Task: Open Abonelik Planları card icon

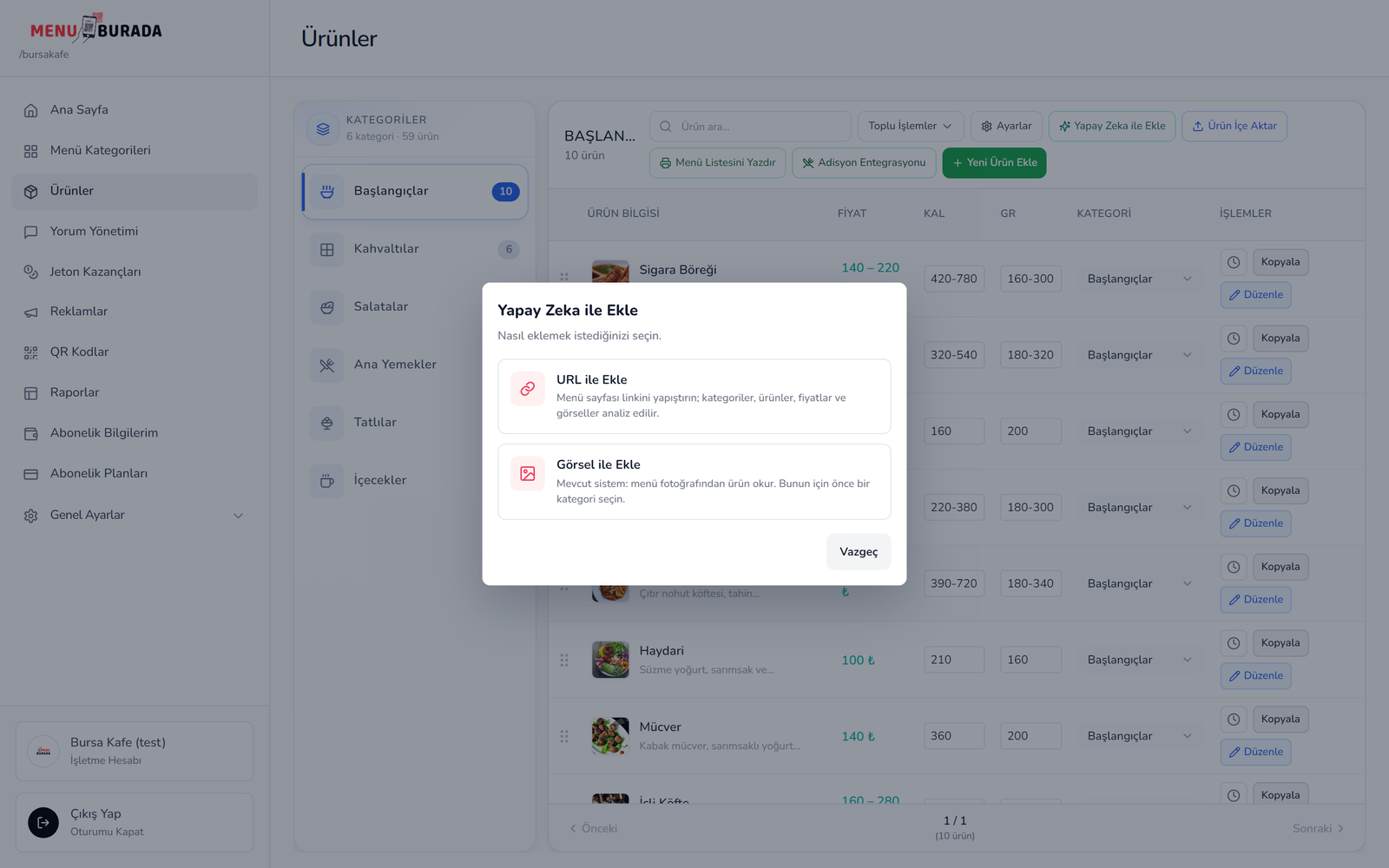Action: (31, 474)
